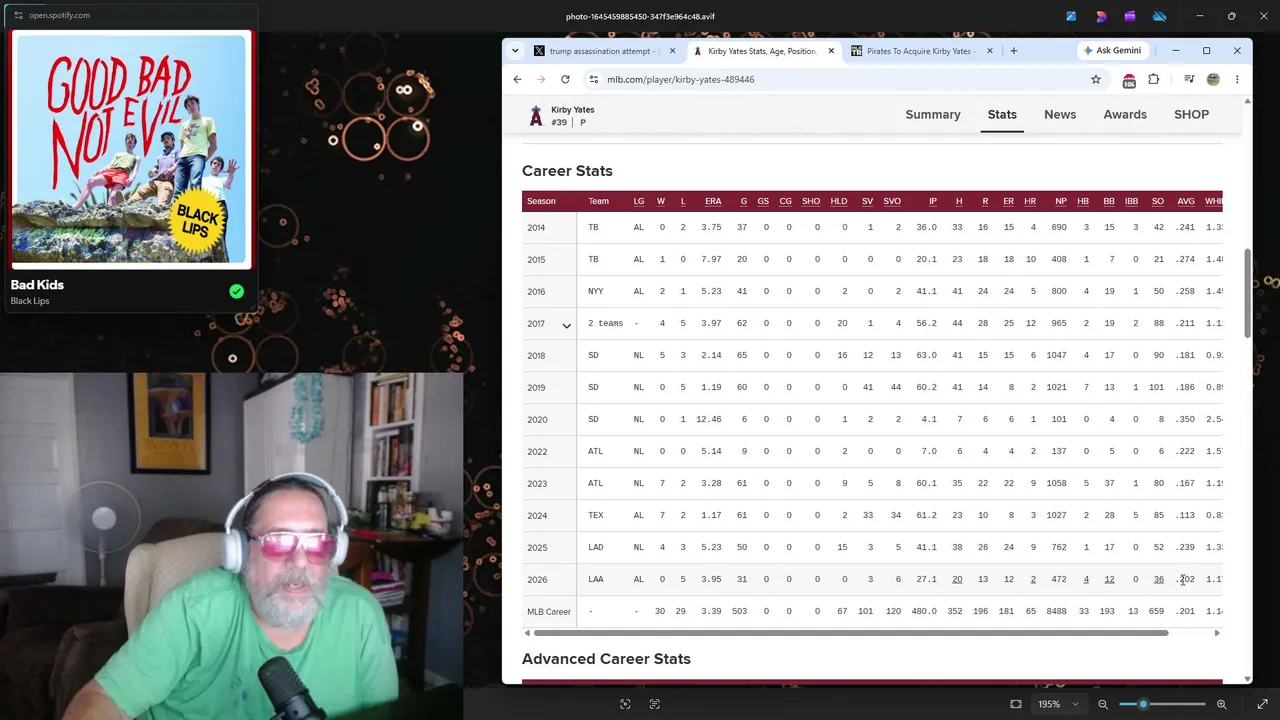Viewport: 1280px width, 720px height.
Task: Click the LAD team cell in 2025 row
Action: (596, 547)
